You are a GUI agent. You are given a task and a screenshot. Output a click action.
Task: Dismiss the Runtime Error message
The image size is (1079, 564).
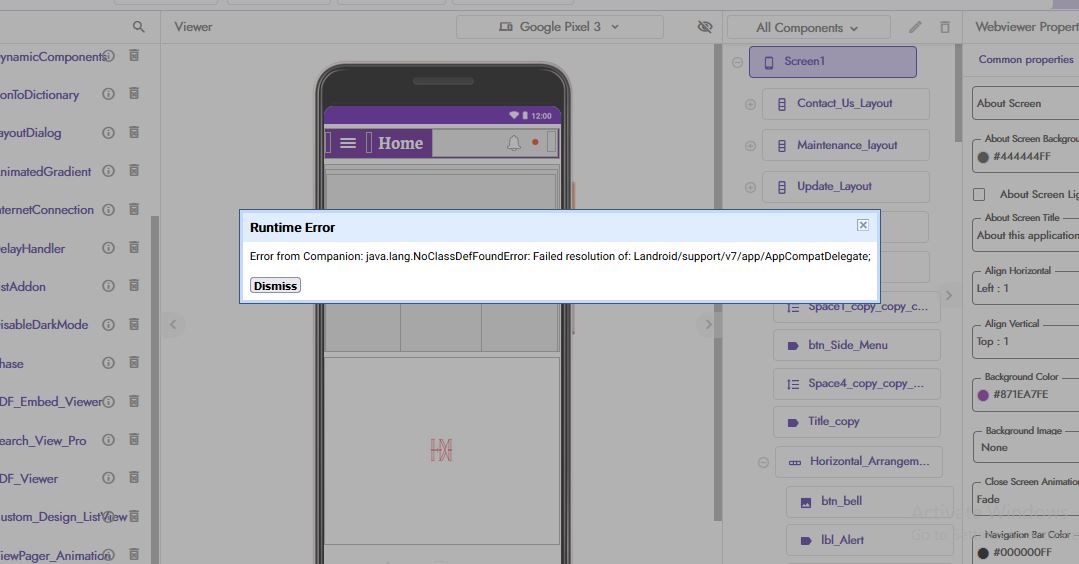275,286
